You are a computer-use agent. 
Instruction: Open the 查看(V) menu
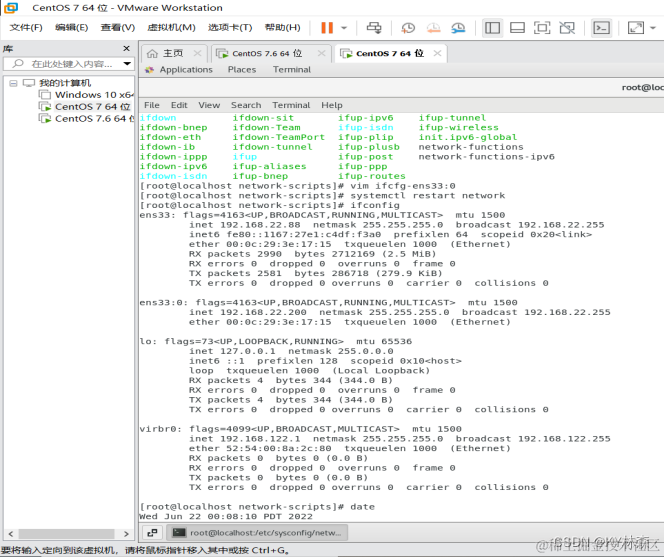coord(117,28)
